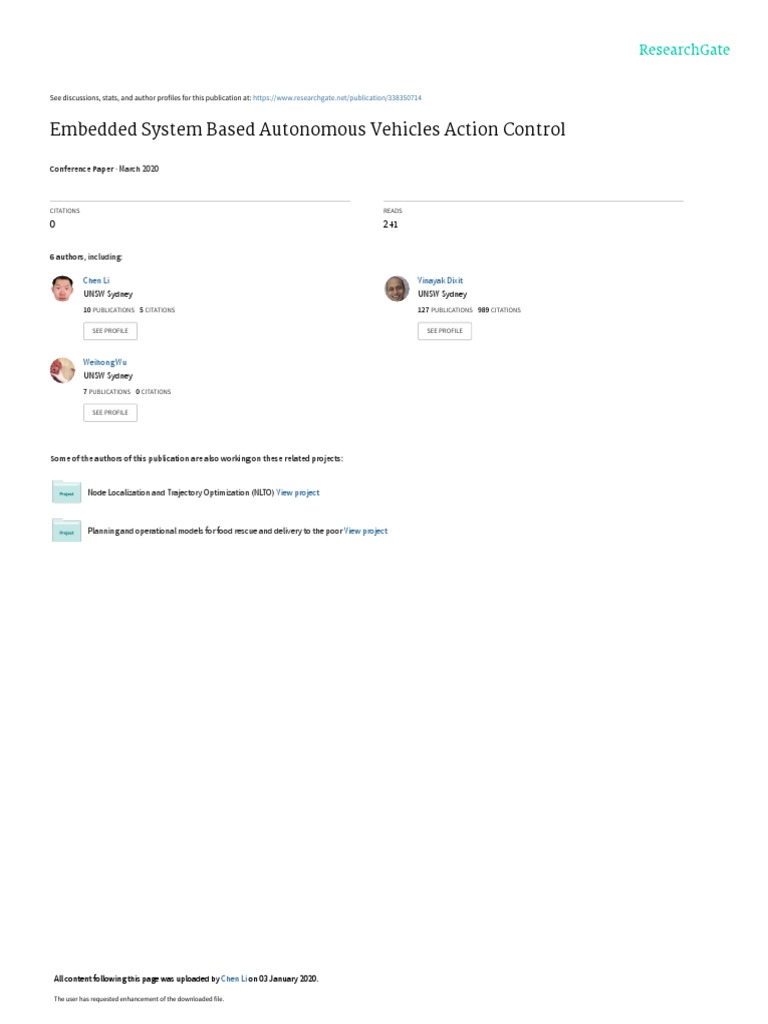Click the food rescue project folder icon
The height and width of the screenshot is (1024, 768).
coord(67,530)
